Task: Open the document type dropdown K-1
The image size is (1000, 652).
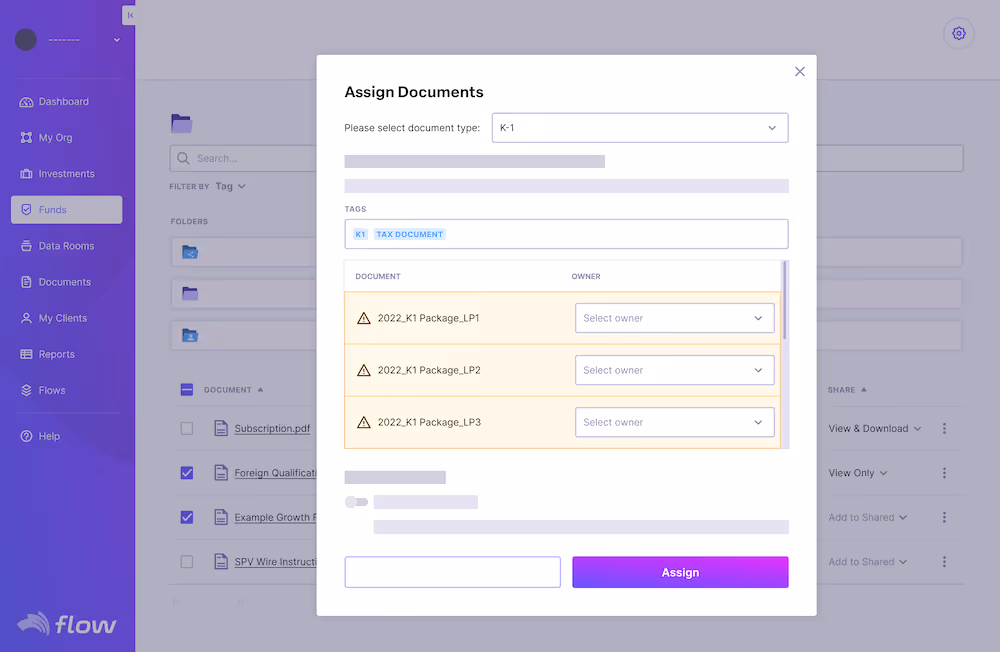Action: [640, 128]
